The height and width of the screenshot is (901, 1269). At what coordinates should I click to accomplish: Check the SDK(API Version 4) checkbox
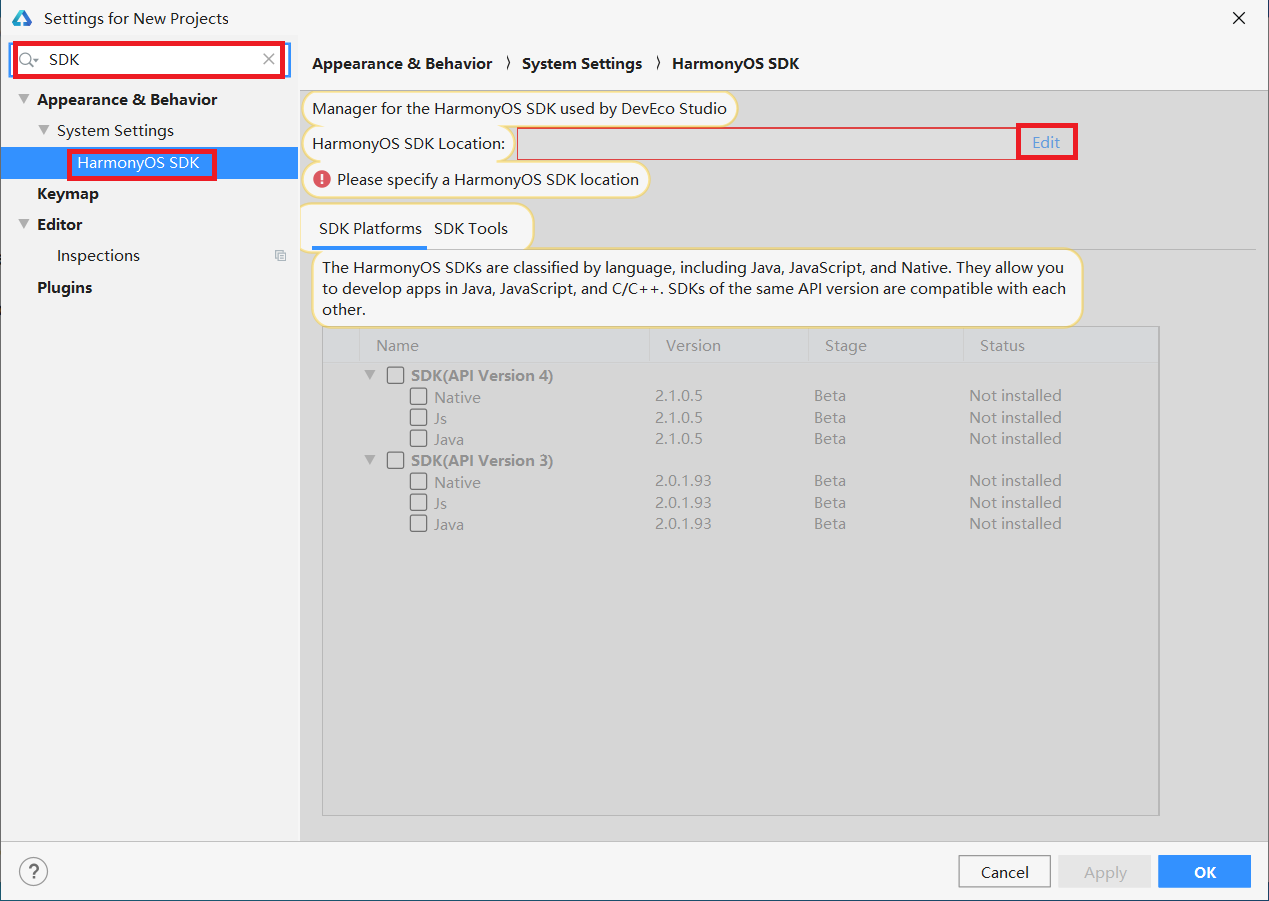(396, 376)
